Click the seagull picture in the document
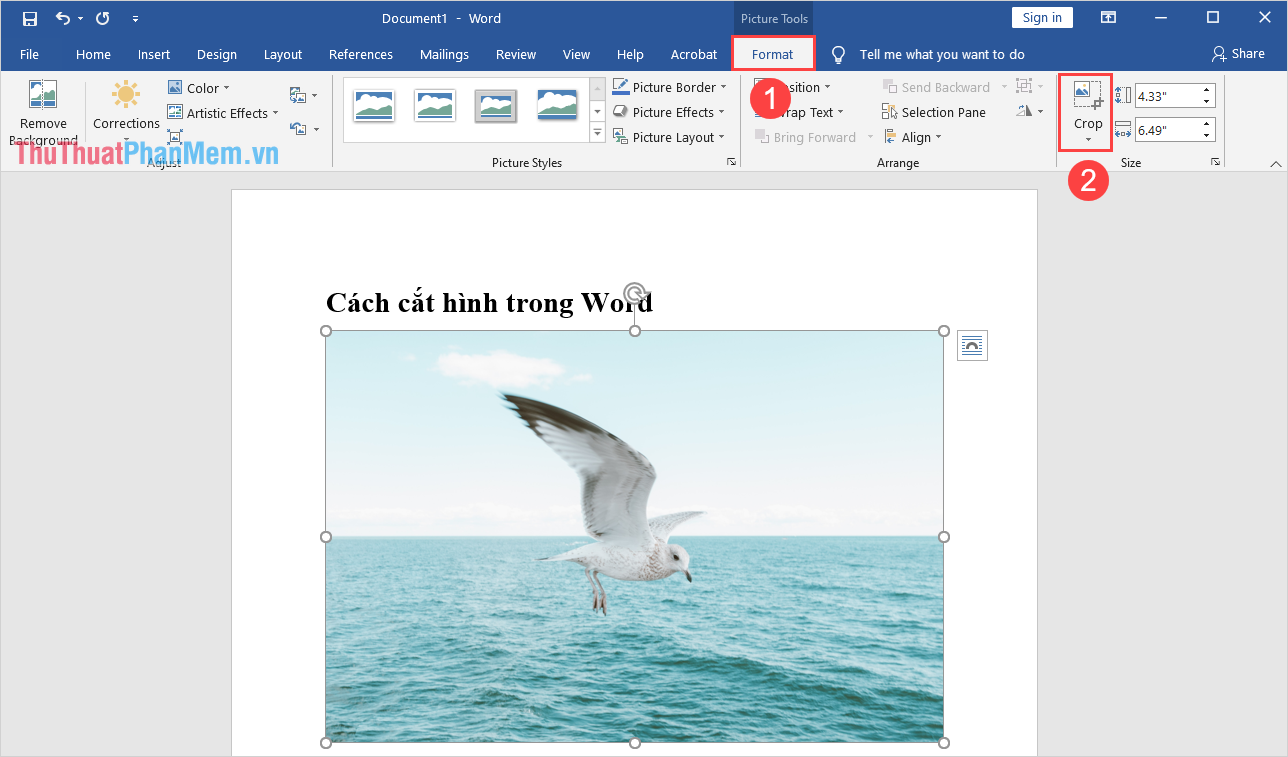The height and width of the screenshot is (757, 1288). [x=634, y=537]
